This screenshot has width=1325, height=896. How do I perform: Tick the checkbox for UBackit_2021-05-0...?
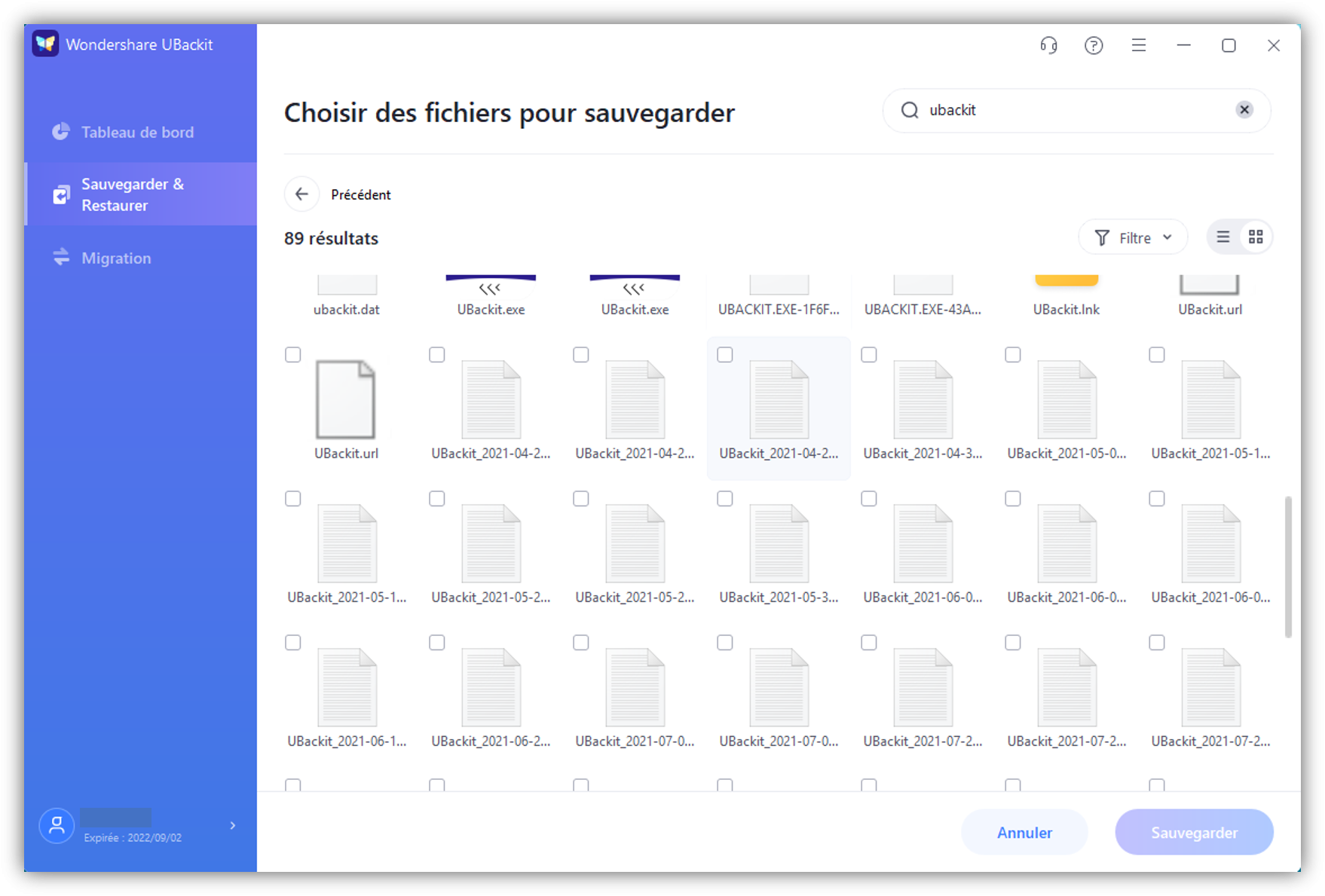[1013, 355]
